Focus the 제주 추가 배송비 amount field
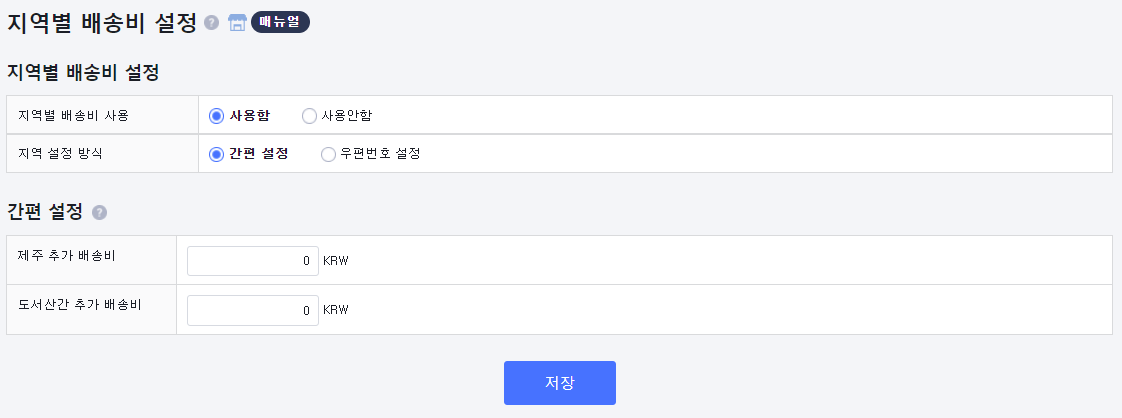This screenshot has width=1122, height=418. click(x=253, y=261)
